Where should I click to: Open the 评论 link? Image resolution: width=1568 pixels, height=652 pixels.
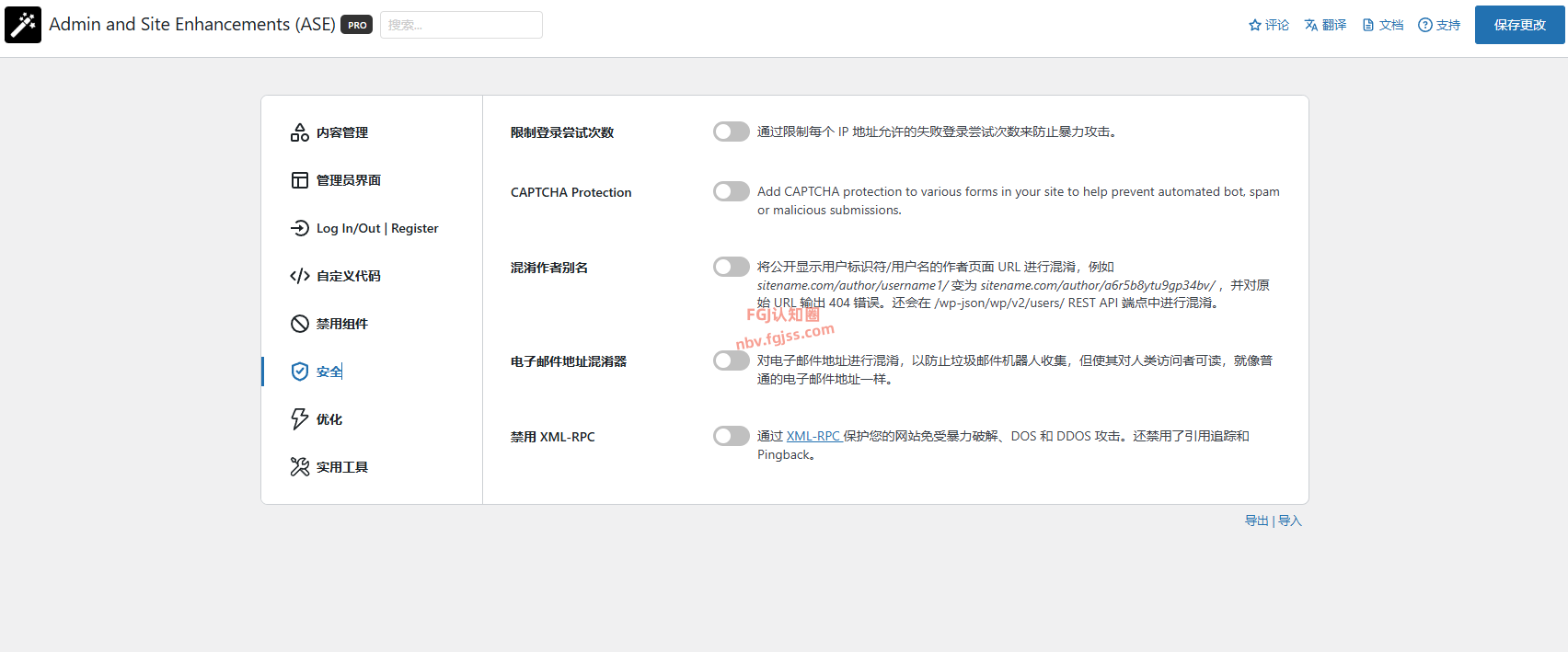coord(1277,25)
